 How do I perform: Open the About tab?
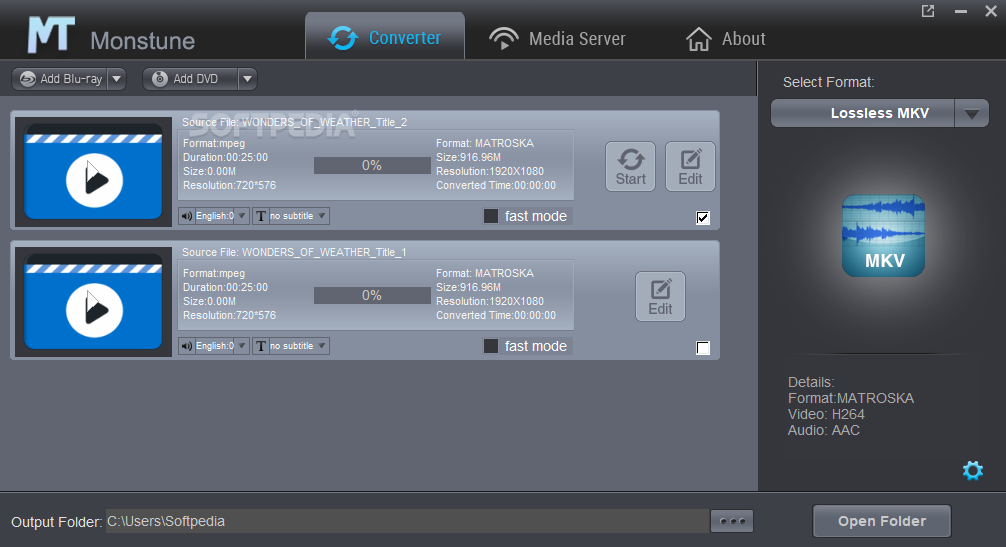(x=726, y=38)
